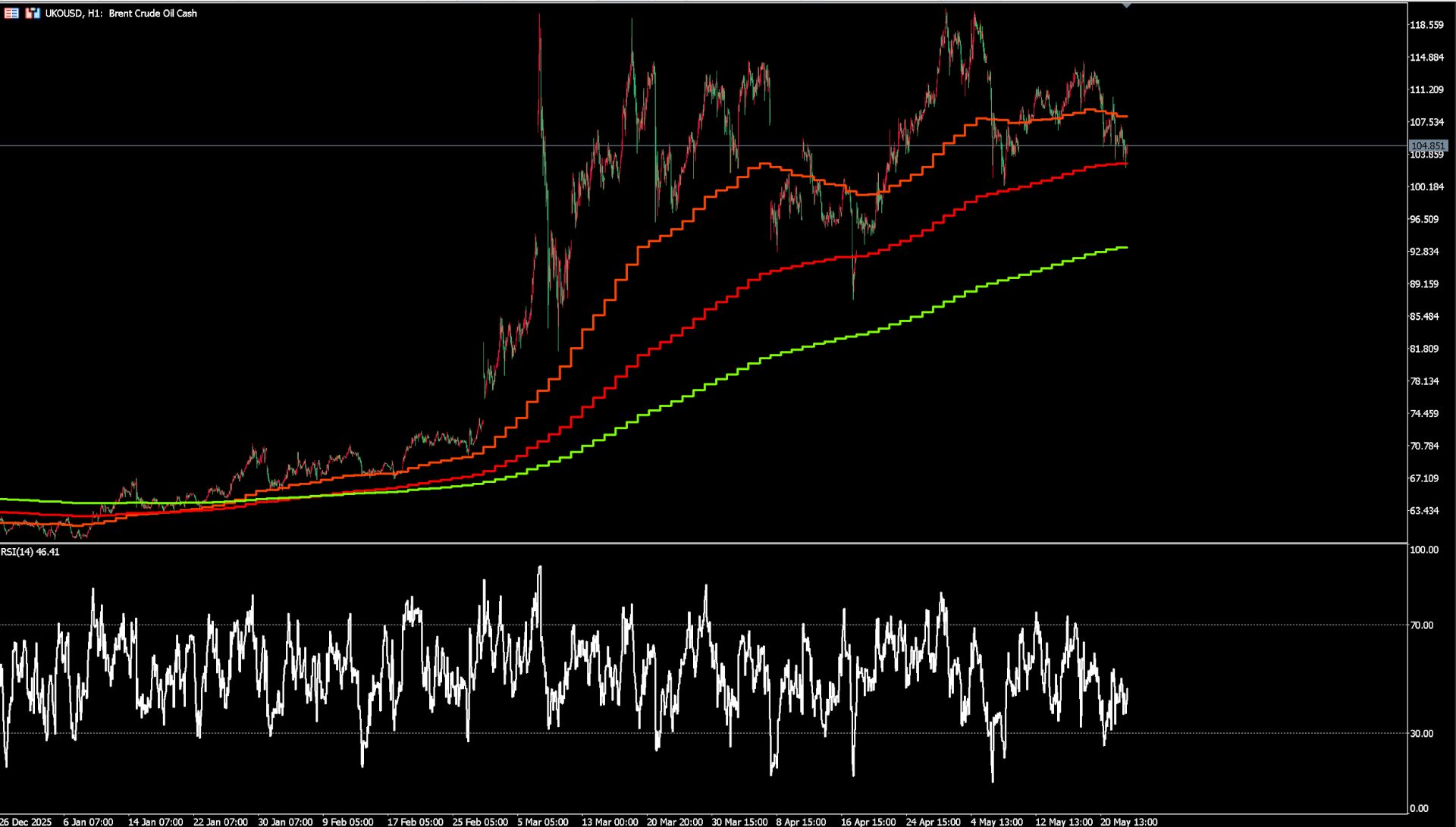Click the chart shift triangle marker
This screenshot has height=827, width=1456.
[x=1127, y=5]
